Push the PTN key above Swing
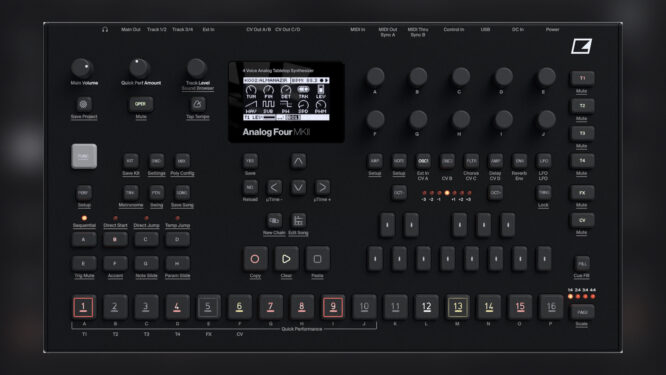 (x=156, y=193)
